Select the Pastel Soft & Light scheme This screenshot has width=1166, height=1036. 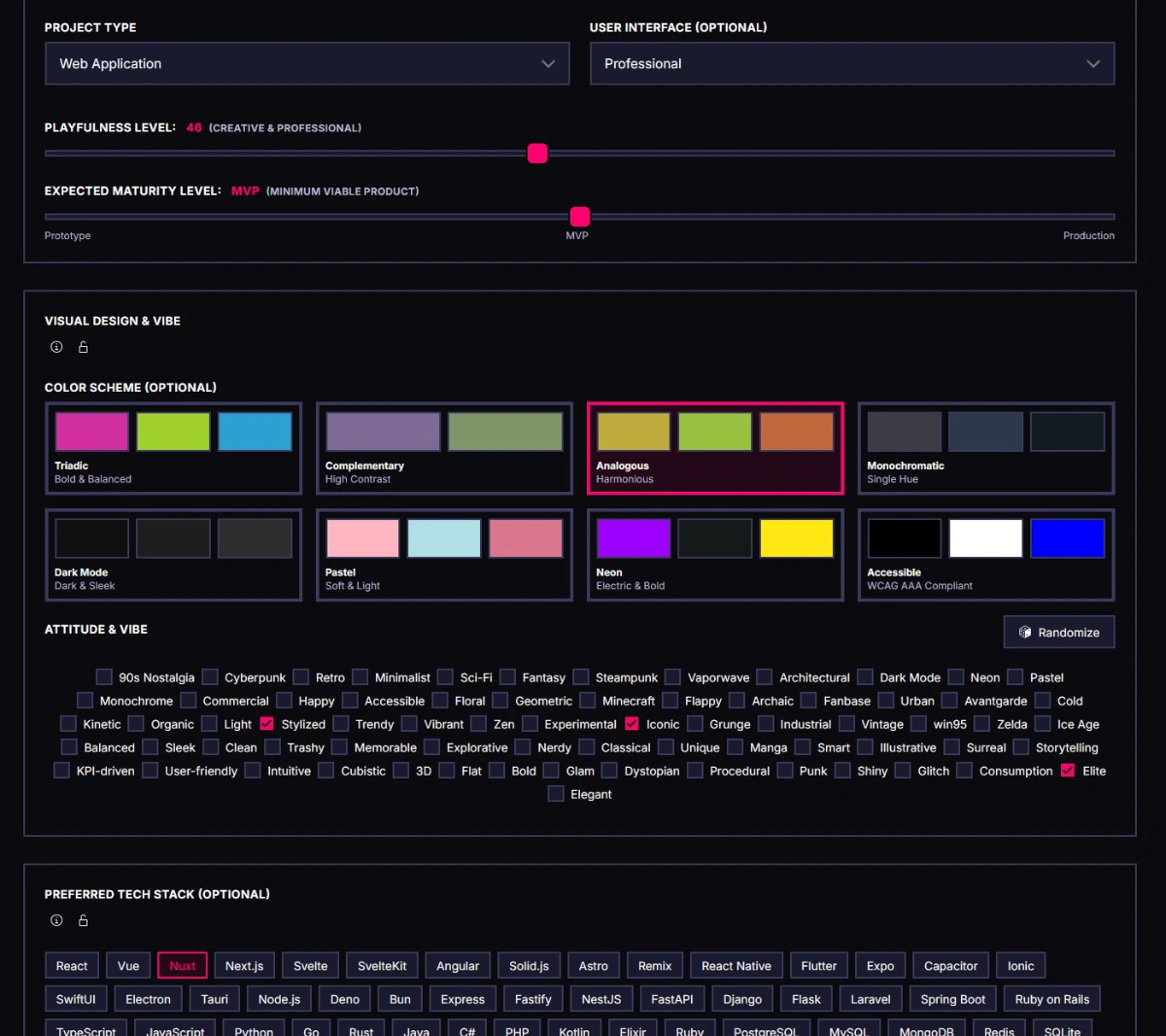[x=444, y=555]
